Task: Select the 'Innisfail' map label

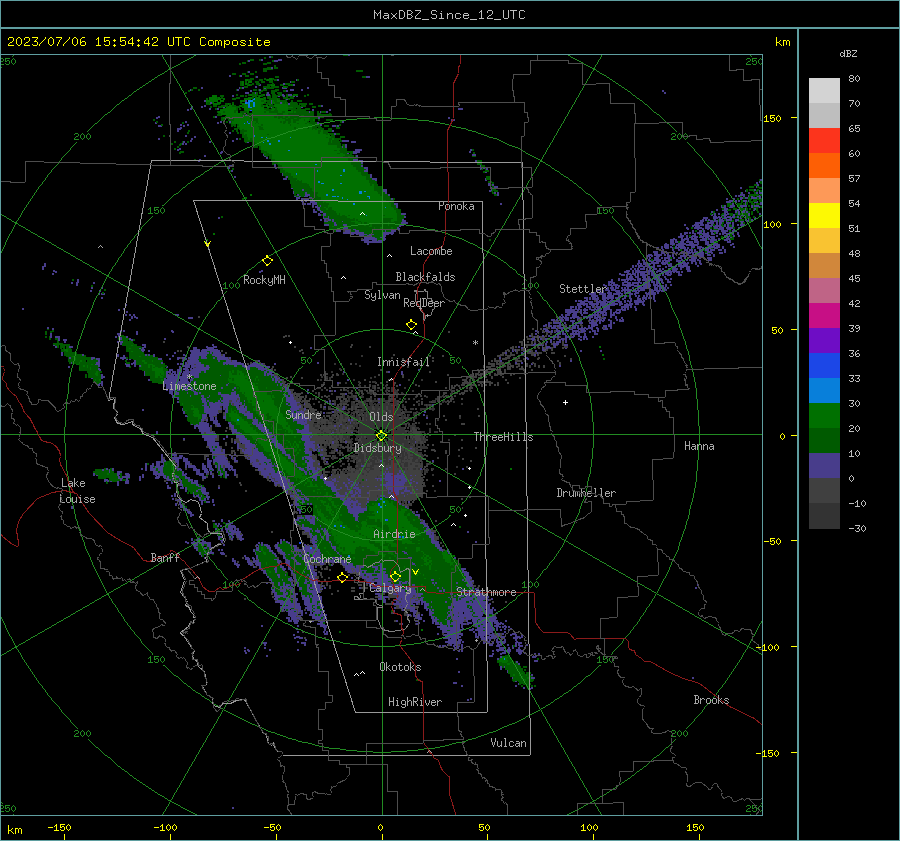Action: [404, 362]
